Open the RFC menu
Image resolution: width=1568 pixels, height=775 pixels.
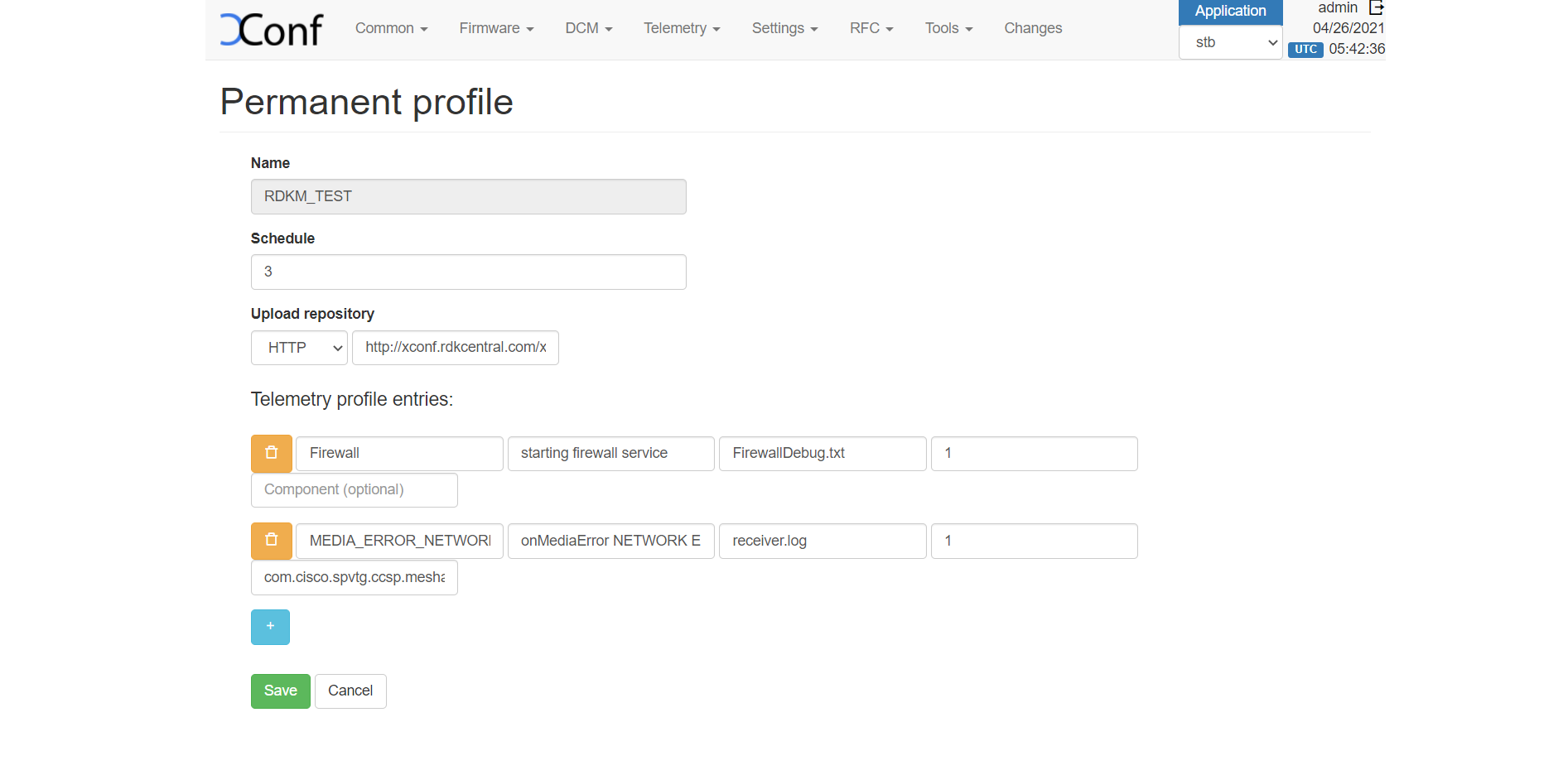[x=871, y=28]
